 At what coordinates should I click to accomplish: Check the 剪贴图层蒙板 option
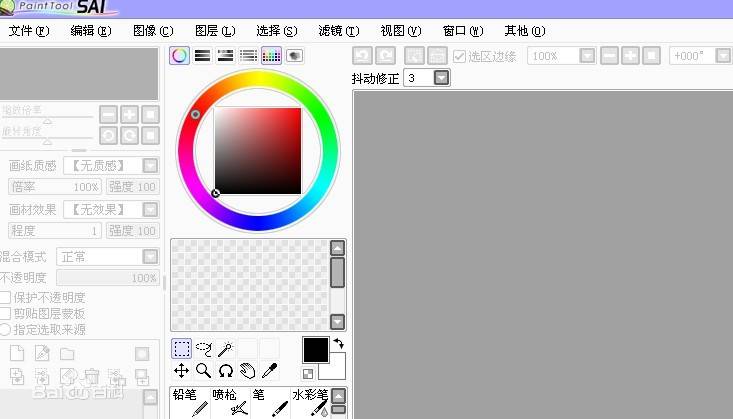[x=6, y=313]
